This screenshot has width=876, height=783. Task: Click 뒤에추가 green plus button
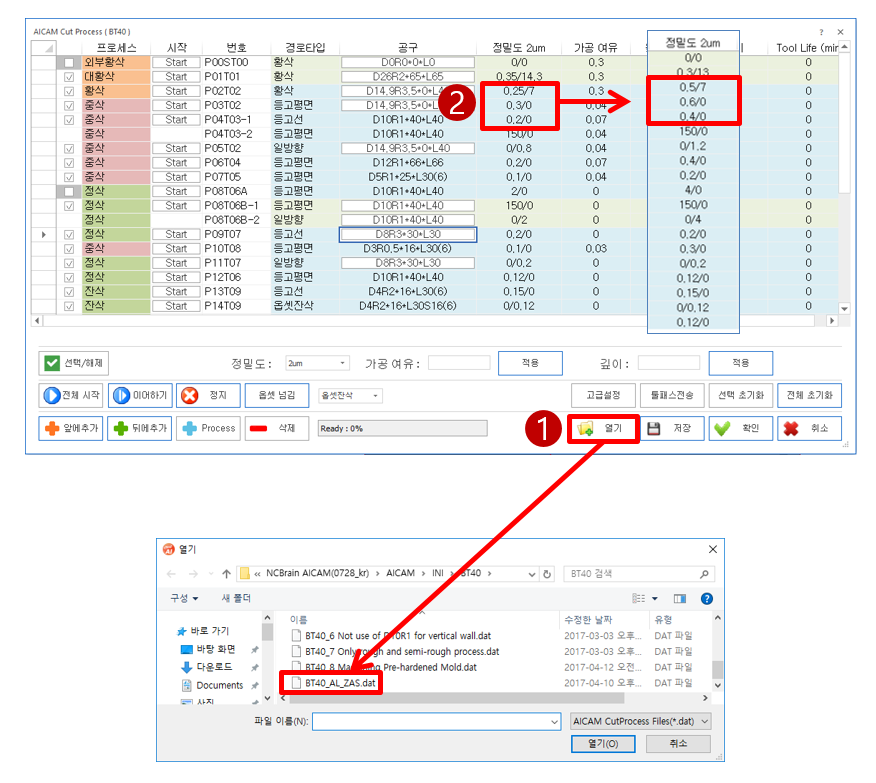(139, 428)
